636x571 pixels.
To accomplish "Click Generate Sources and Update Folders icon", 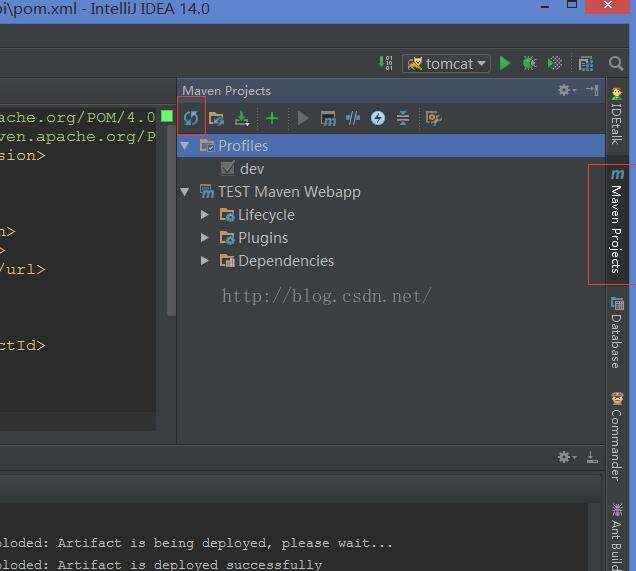I will click(216, 118).
